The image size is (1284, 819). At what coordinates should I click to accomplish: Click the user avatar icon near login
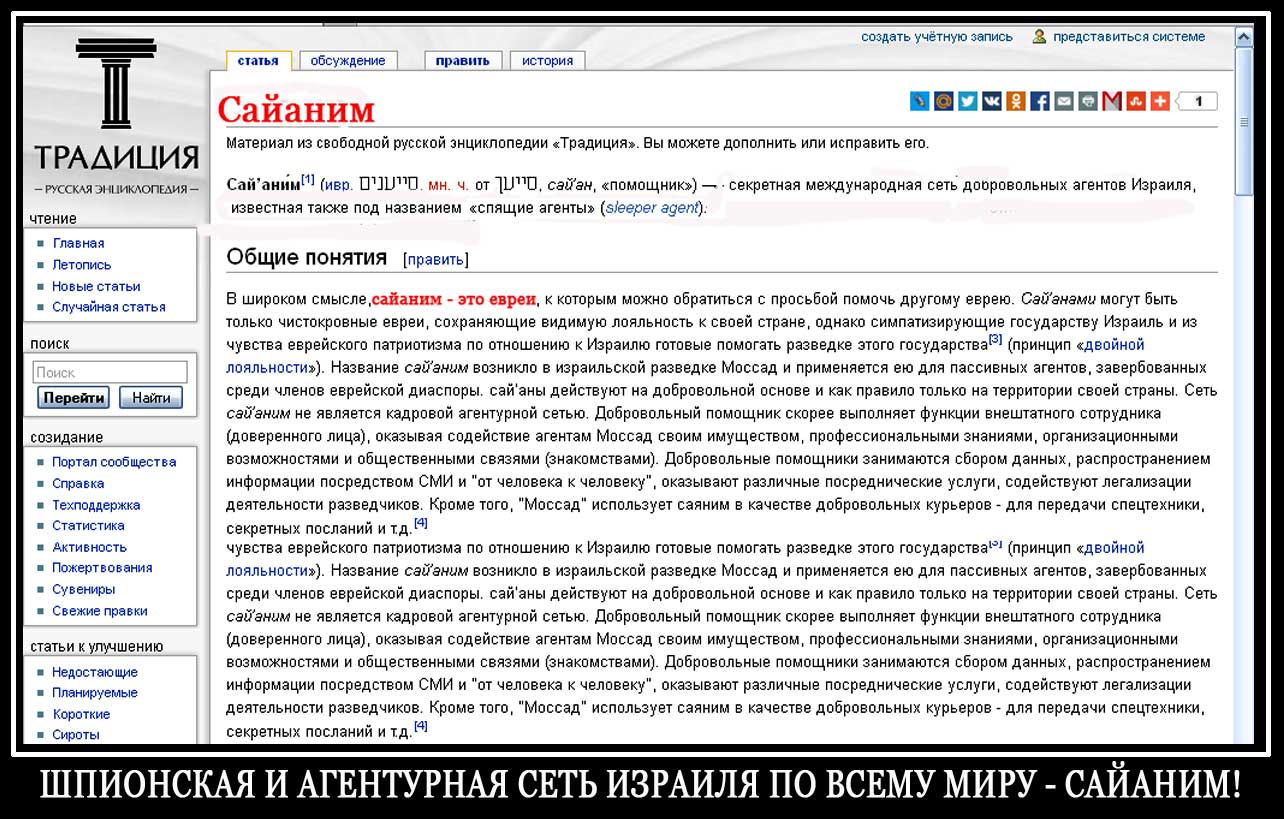point(1040,36)
